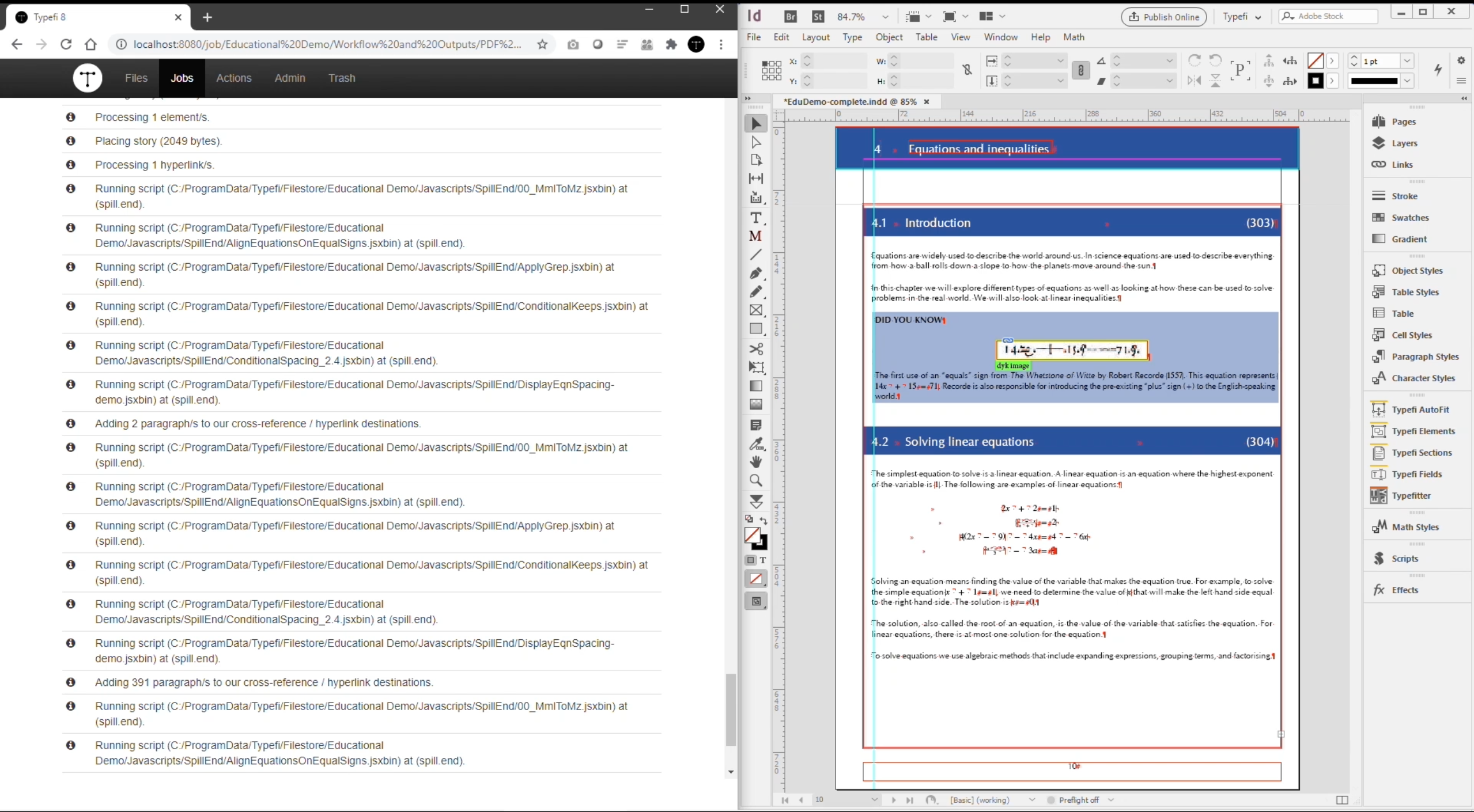This screenshot has width=1474, height=812.
Task: Open the Typefi AutoFit panel
Action: pyautogui.click(x=1411, y=409)
